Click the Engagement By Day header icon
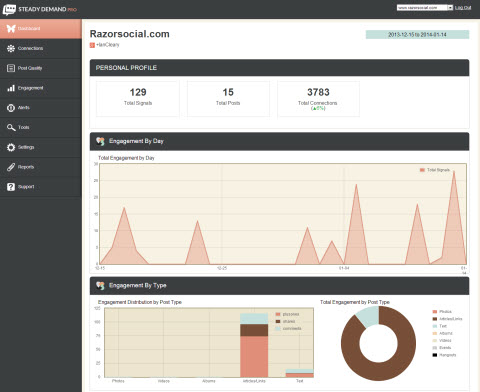Image resolution: width=480 pixels, height=392 pixels. [100, 141]
